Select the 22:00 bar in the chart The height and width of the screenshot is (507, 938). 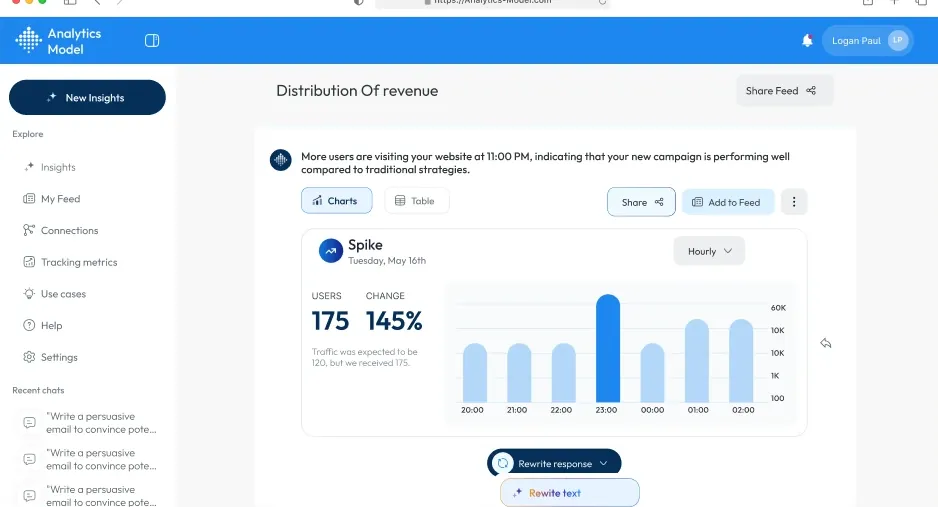(564, 372)
